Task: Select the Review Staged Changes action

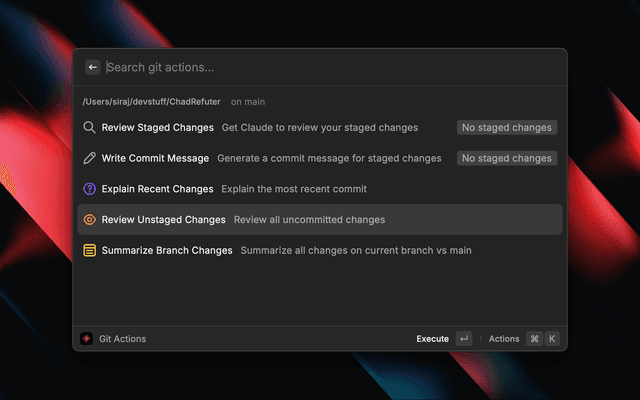Action: pyautogui.click(x=158, y=128)
